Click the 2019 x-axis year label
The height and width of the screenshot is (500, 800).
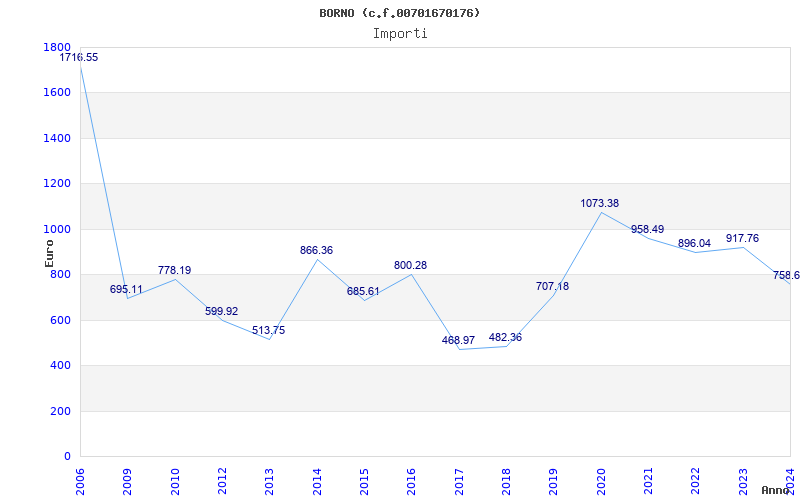pyautogui.click(x=554, y=481)
